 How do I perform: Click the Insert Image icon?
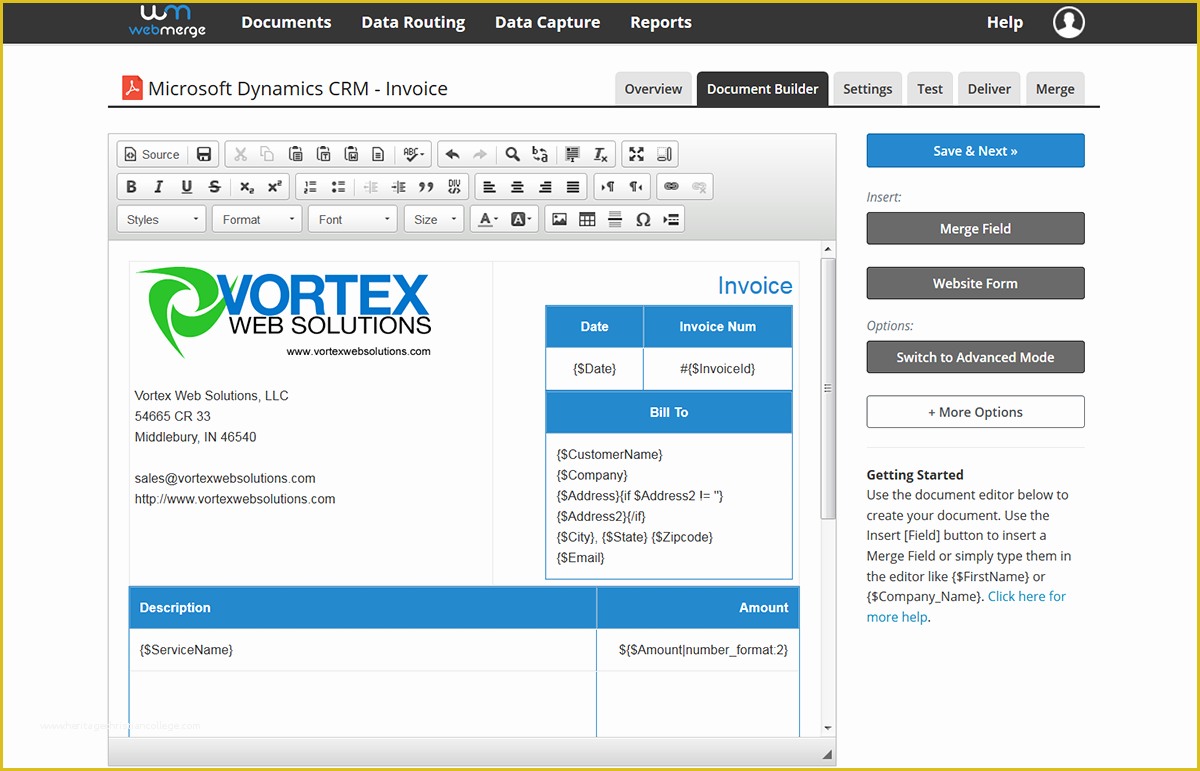[559, 220]
